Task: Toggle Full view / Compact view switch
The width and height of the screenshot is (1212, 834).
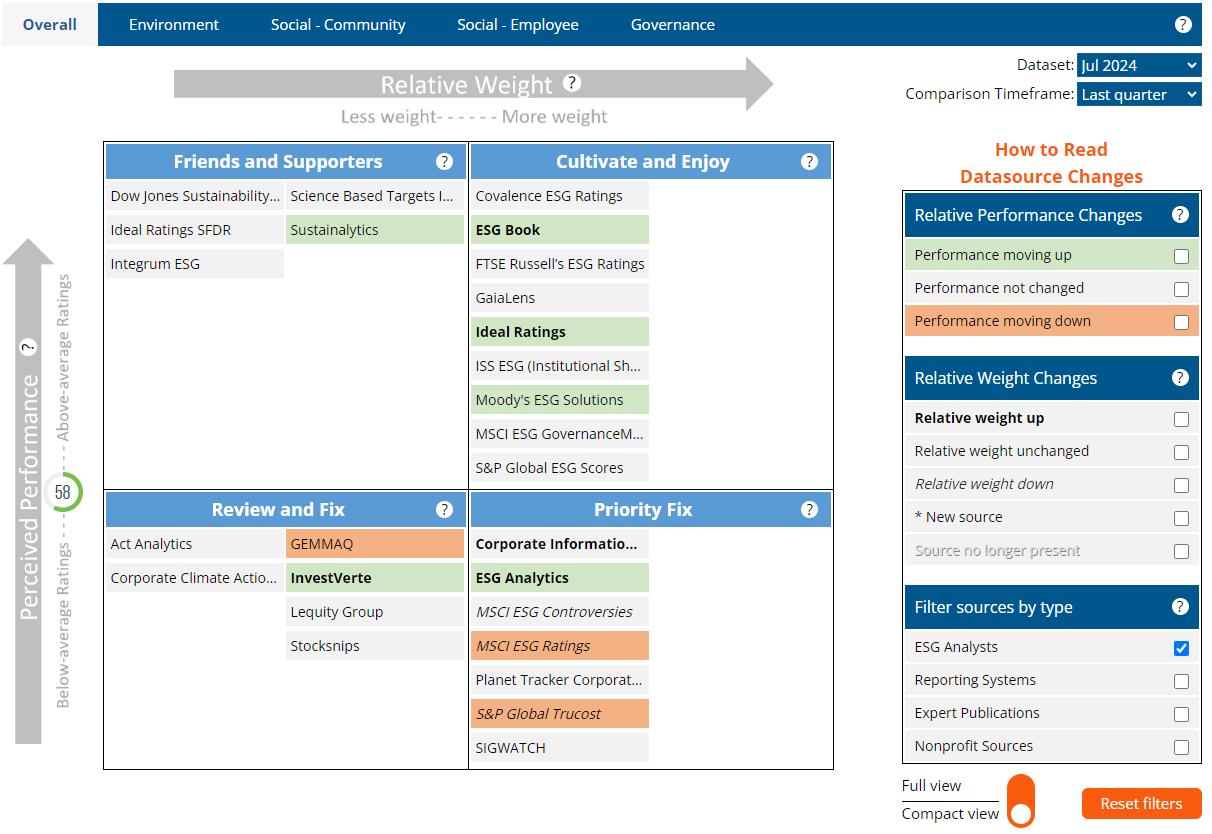Action: [1020, 801]
